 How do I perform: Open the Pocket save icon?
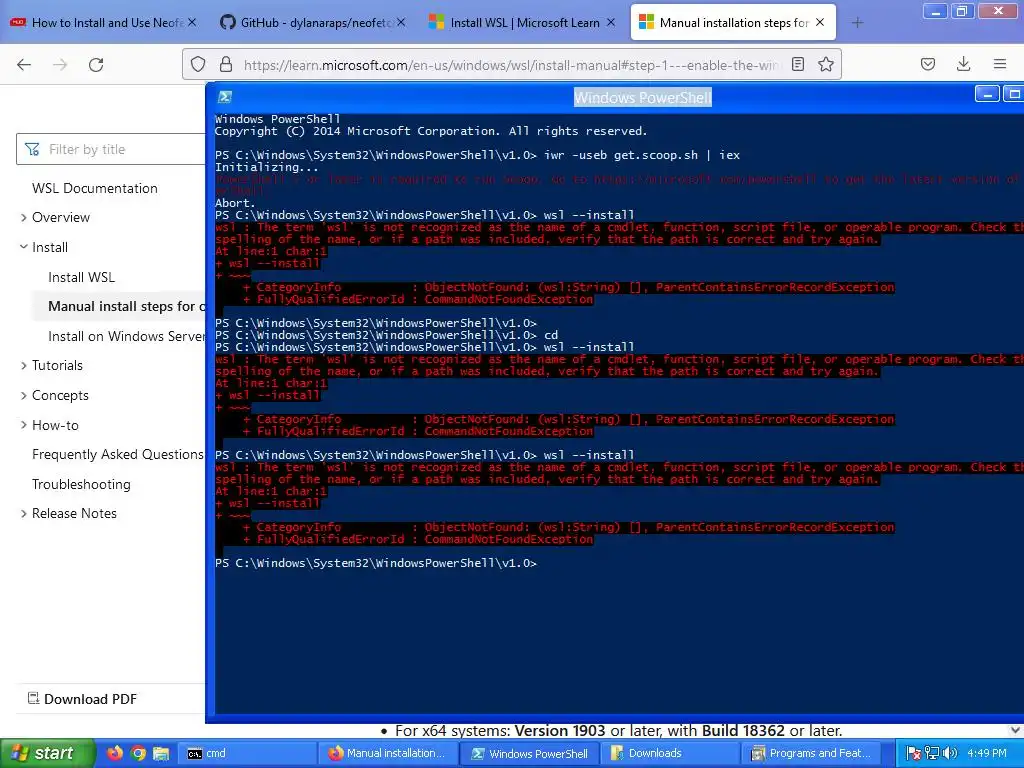[927, 64]
